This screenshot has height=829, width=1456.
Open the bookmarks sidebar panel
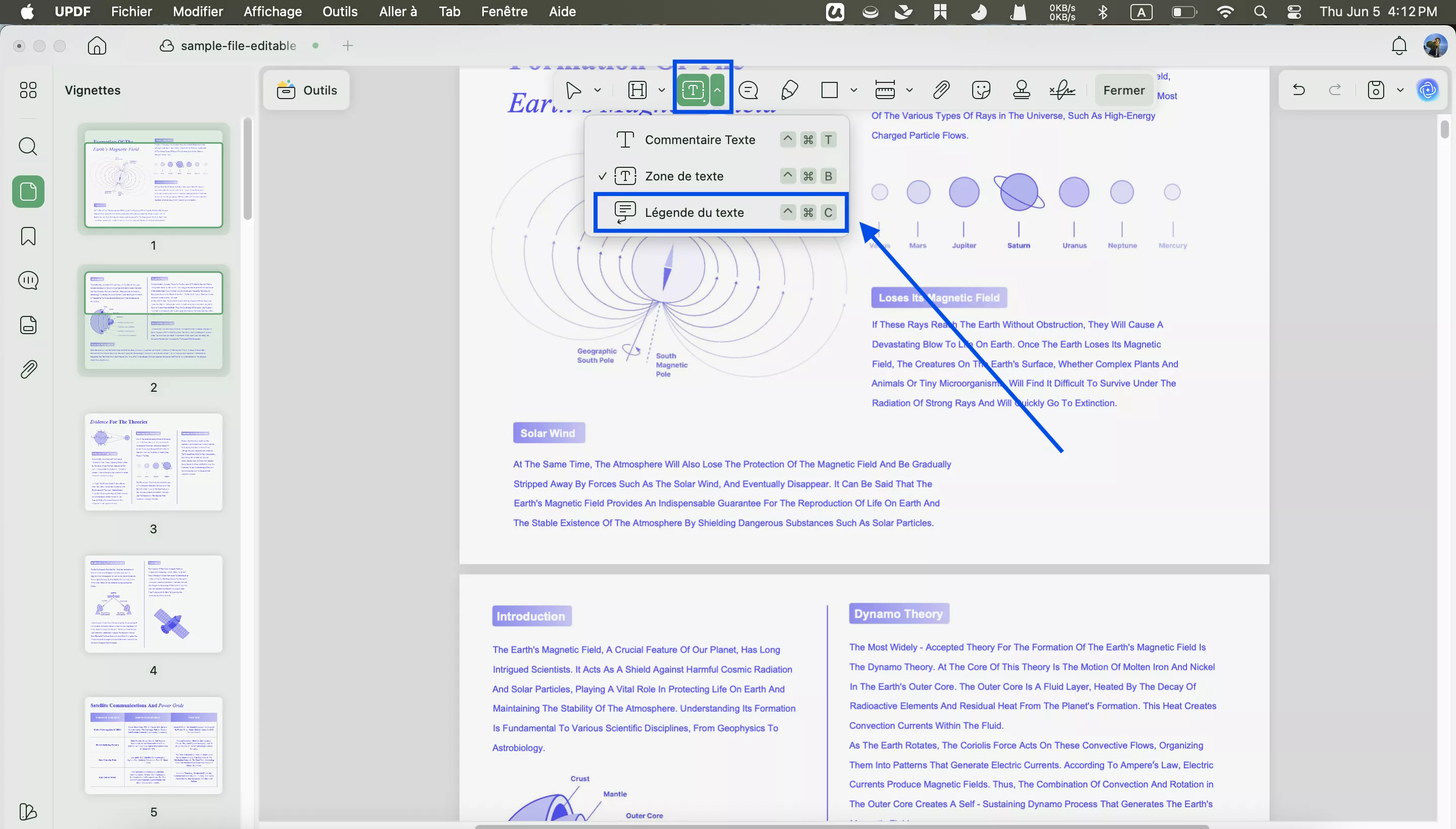click(28, 236)
